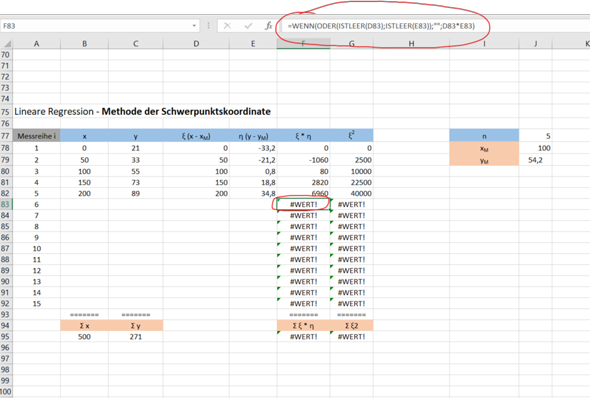The image size is (590, 398).
Task: Click cell with value 54,2
Action: click(535, 160)
